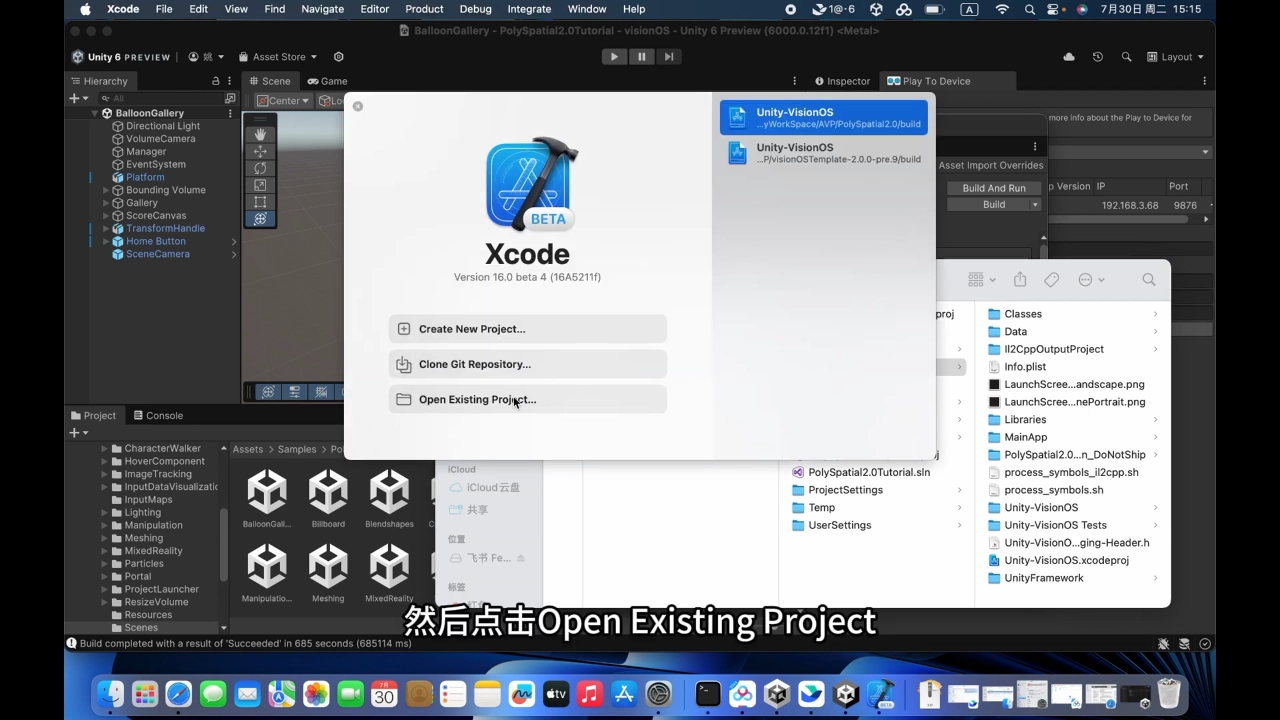Select the Billboard asset in Project panel
The width and height of the screenshot is (1280, 720).
coord(328,498)
